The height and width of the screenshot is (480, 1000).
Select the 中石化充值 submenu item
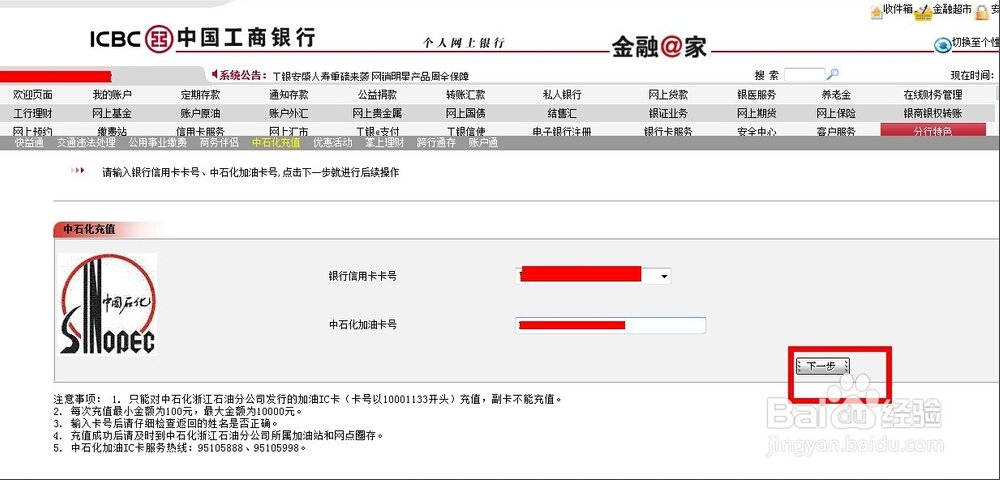tap(276, 143)
